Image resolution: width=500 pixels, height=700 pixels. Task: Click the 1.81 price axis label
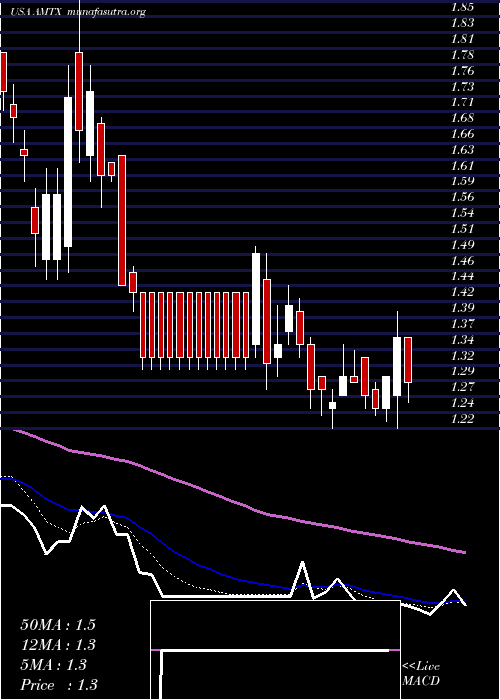[x=462, y=39]
